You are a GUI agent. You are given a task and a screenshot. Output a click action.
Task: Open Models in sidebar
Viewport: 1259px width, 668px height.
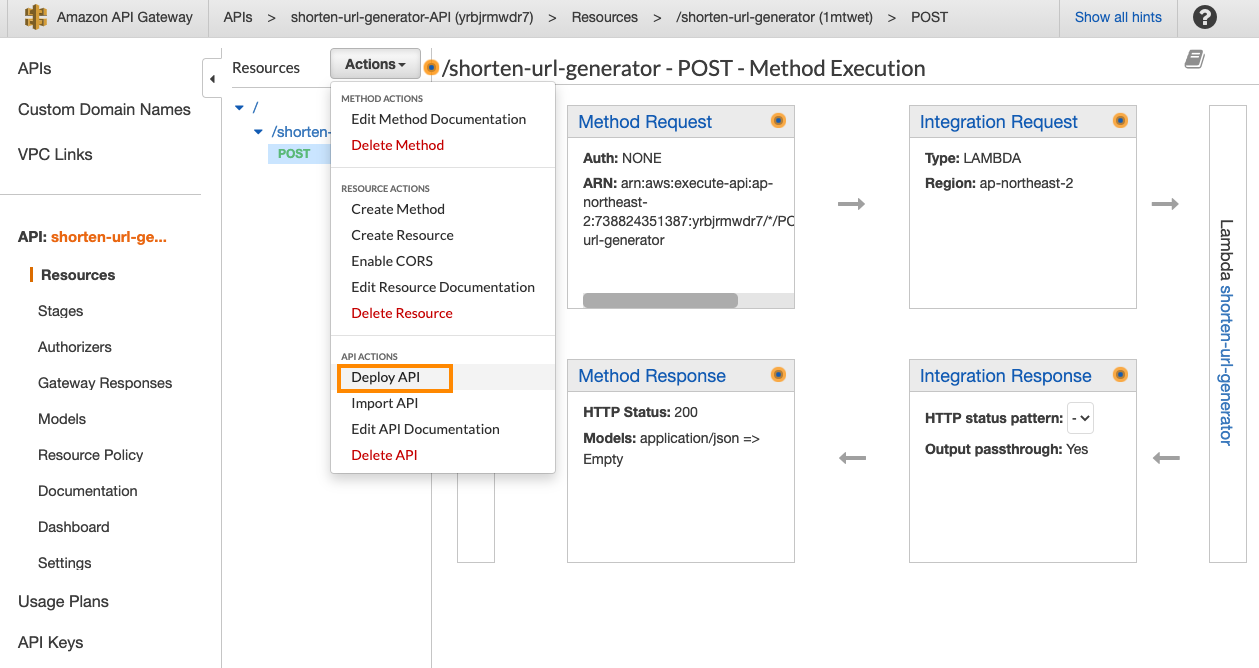point(62,419)
